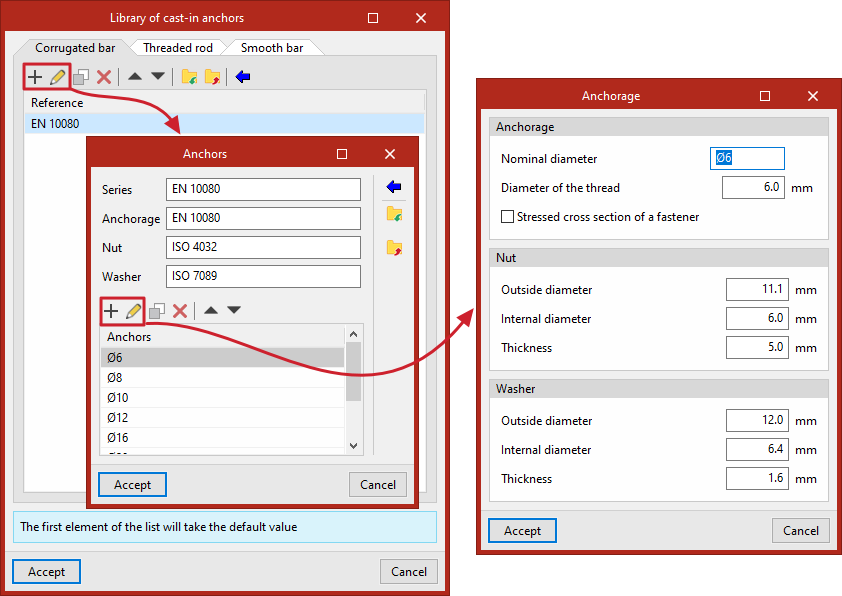Delete selected reference in library toolbar
The width and height of the screenshot is (842, 596).
pos(104,77)
